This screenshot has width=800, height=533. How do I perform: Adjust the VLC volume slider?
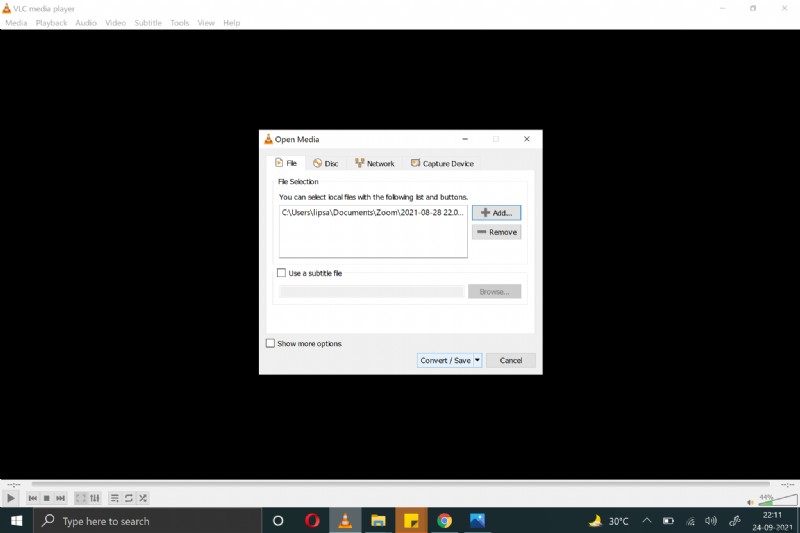click(x=778, y=500)
